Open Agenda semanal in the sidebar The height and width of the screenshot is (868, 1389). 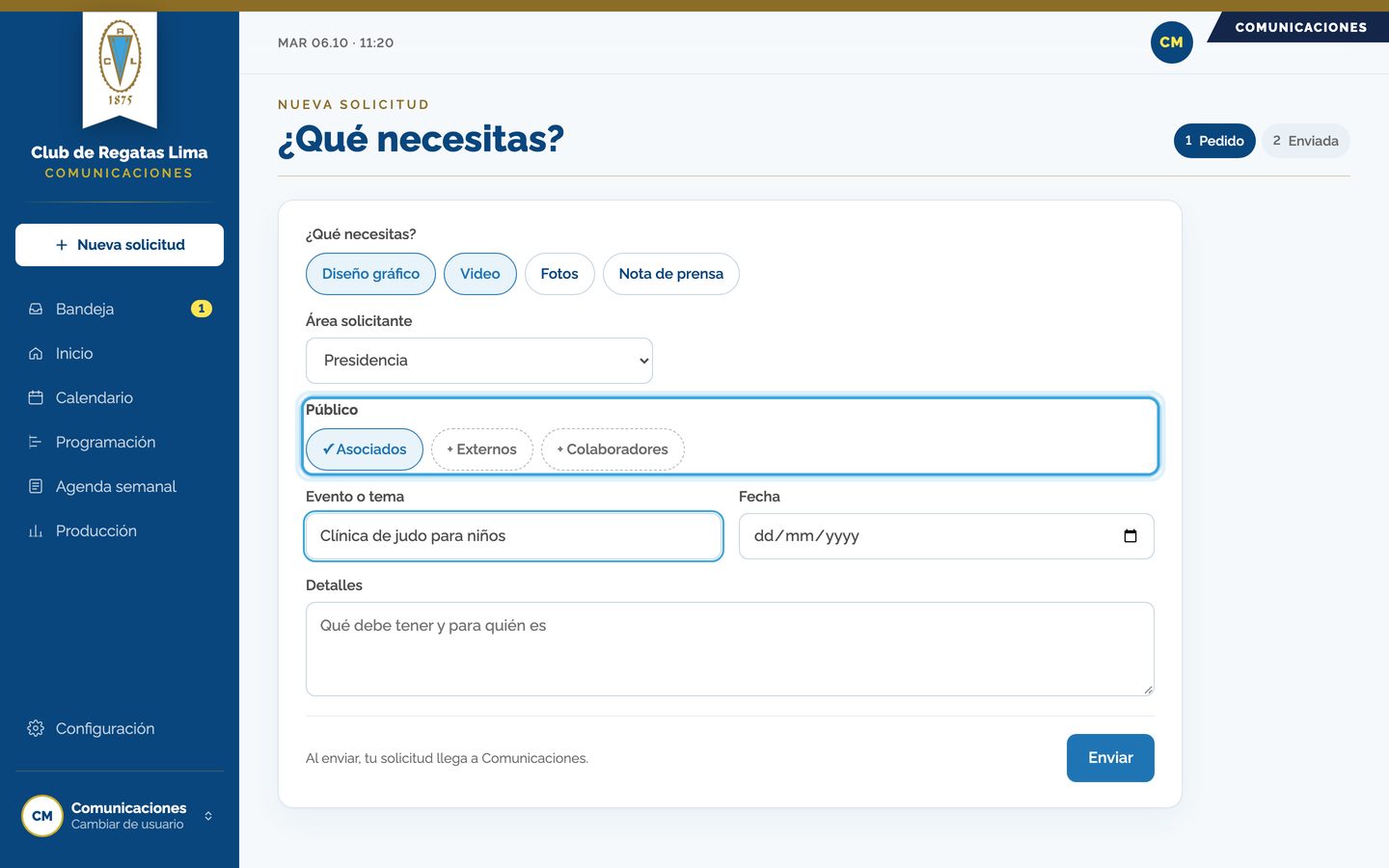[120, 486]
